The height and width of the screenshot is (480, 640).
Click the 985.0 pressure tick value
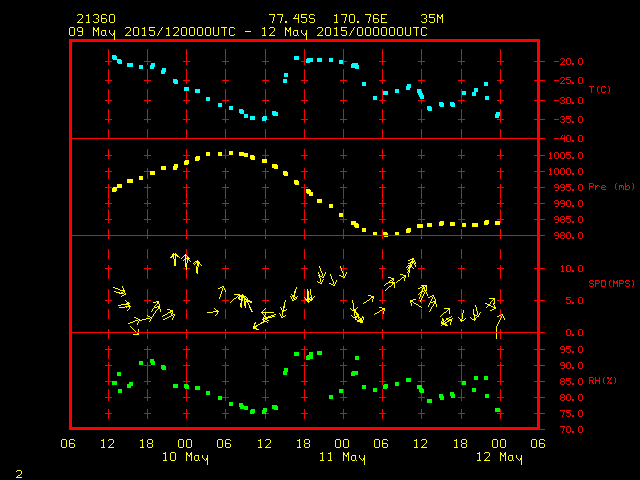point(569,220)
